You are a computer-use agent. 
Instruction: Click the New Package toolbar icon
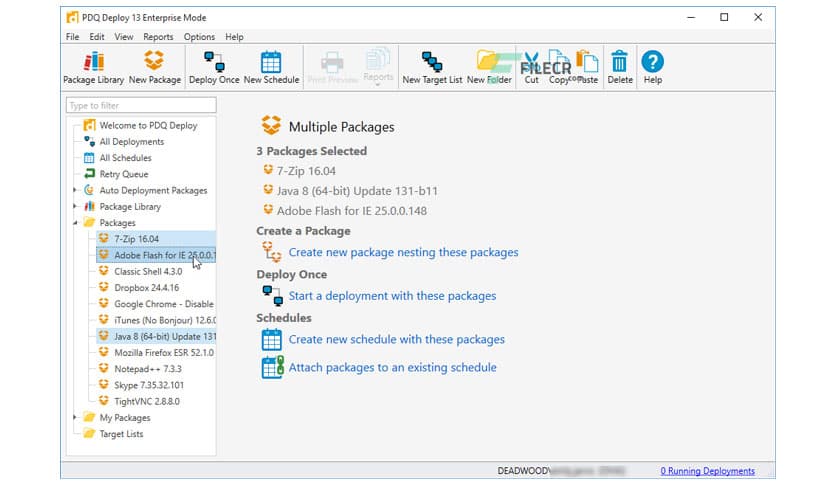[x=155, y=62]
